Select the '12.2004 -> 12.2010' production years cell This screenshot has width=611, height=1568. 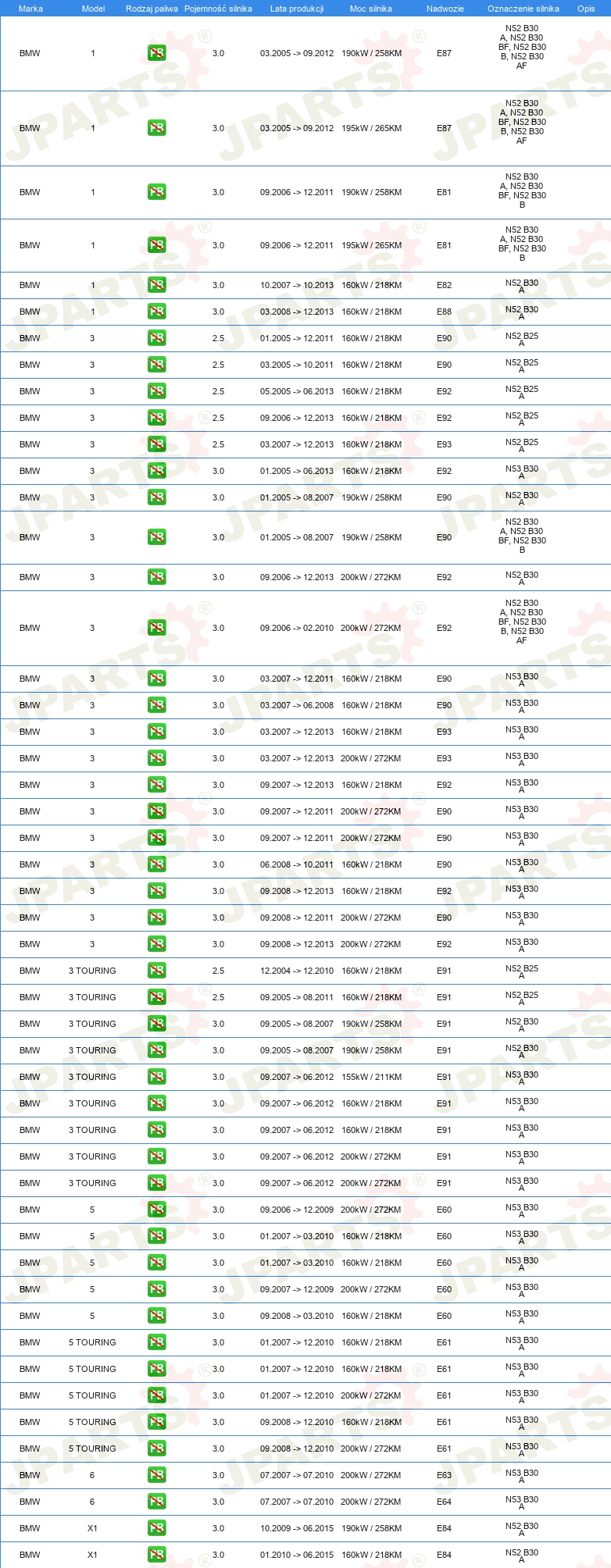[x=297, y=971]
